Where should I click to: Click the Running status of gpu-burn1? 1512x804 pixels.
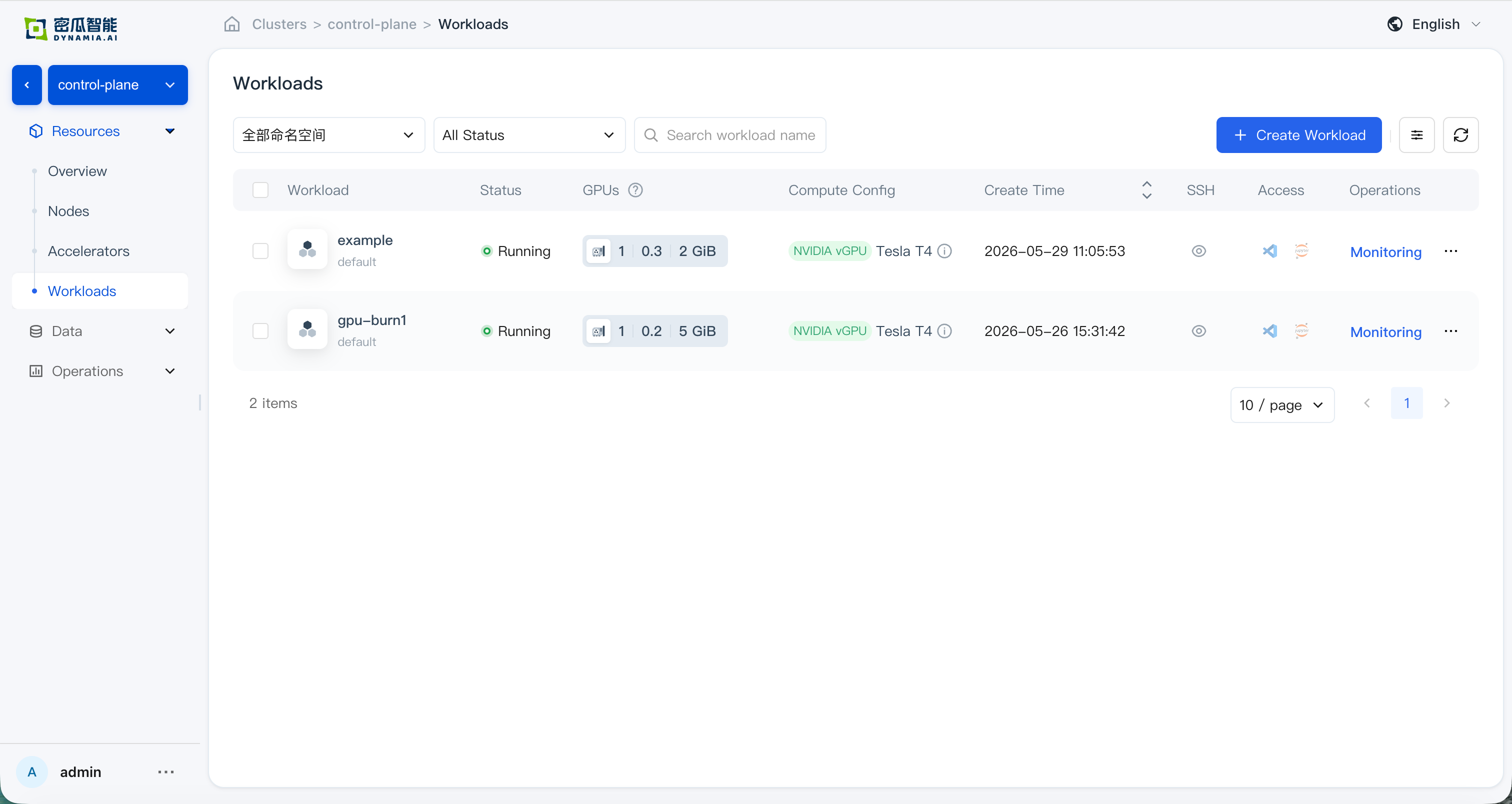515,331
